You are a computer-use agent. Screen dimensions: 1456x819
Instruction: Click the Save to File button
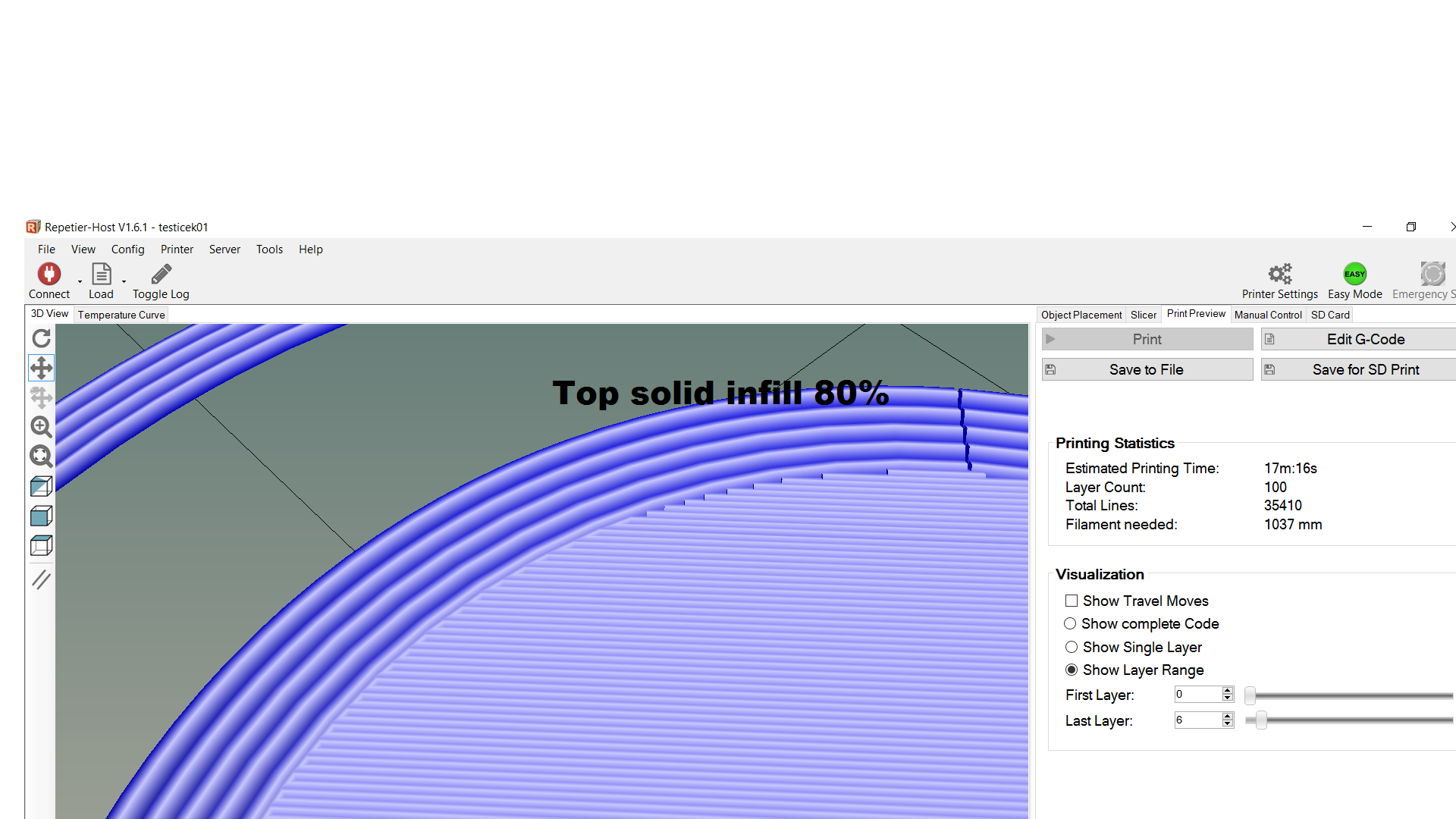pos(1147,369)
